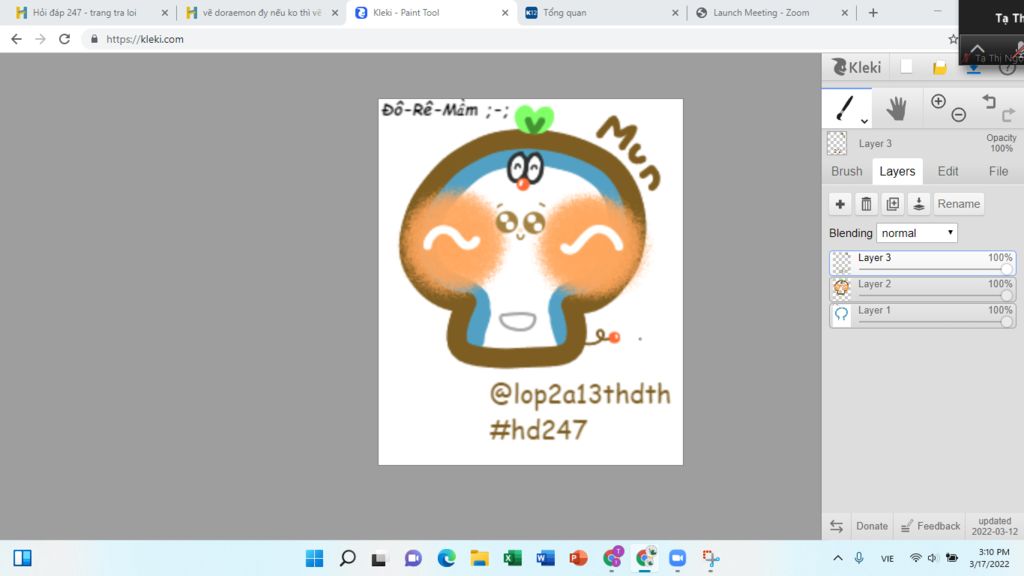Open Microsoft Edge from the taskbar

[x=447, y=558]
